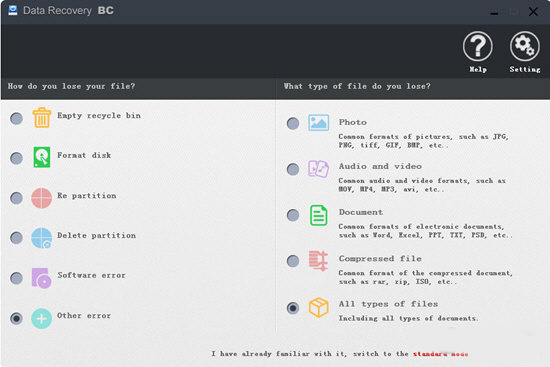Click the Compressed file heading
The image size is (550, 367).
380,259
